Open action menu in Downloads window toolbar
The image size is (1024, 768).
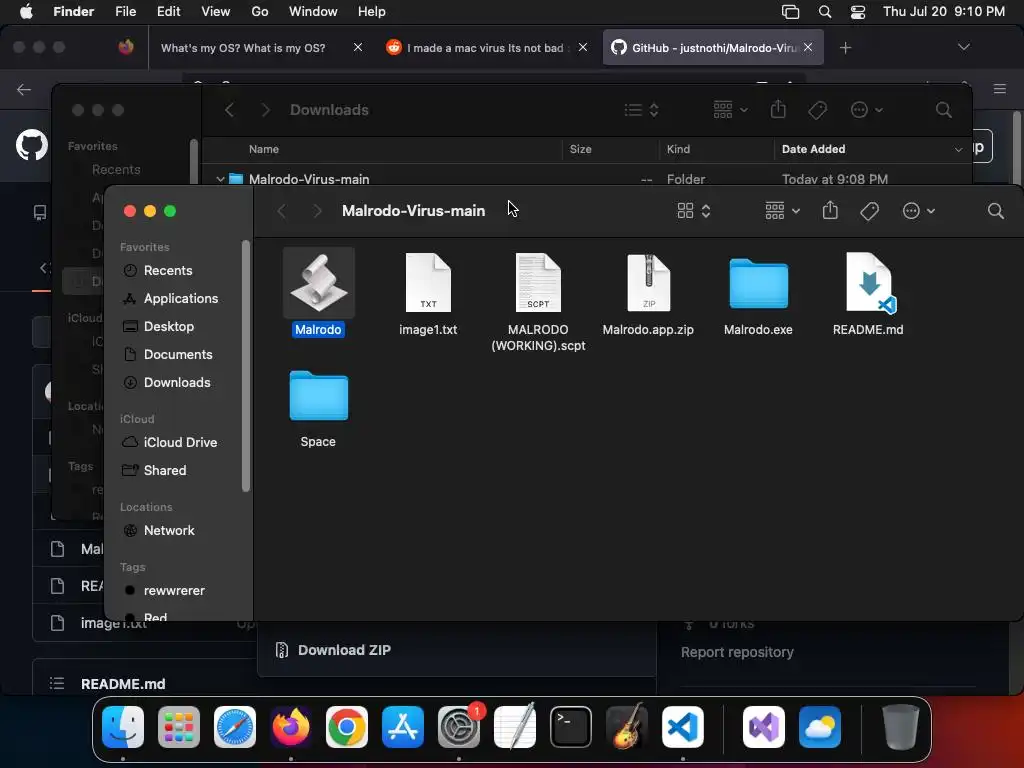pos(867,110)
